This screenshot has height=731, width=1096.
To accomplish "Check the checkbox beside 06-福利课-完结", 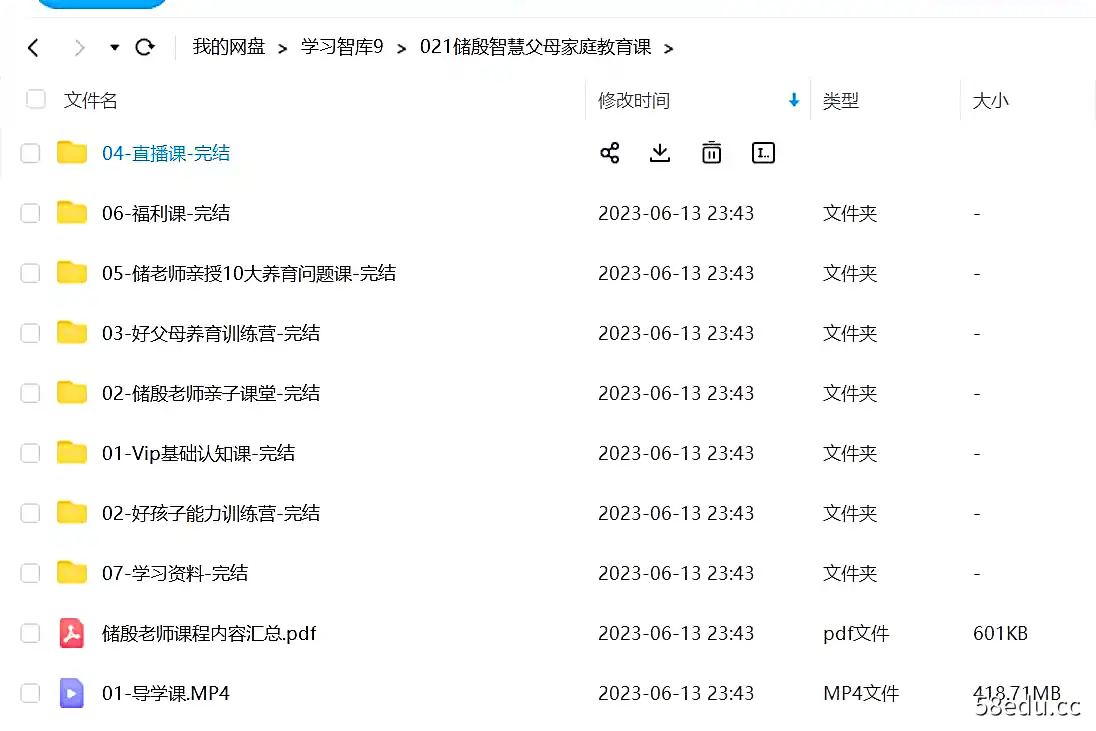I will pos(30,213).
